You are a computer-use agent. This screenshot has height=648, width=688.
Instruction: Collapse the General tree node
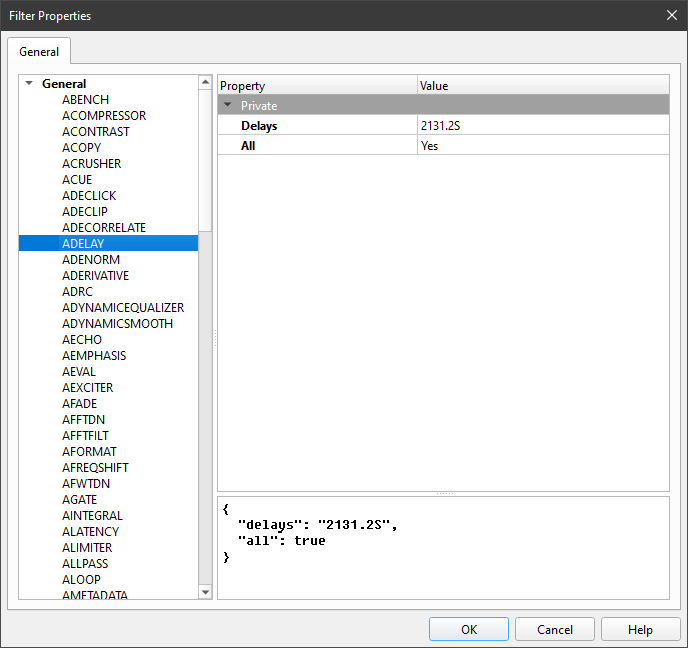click(30, 84)
